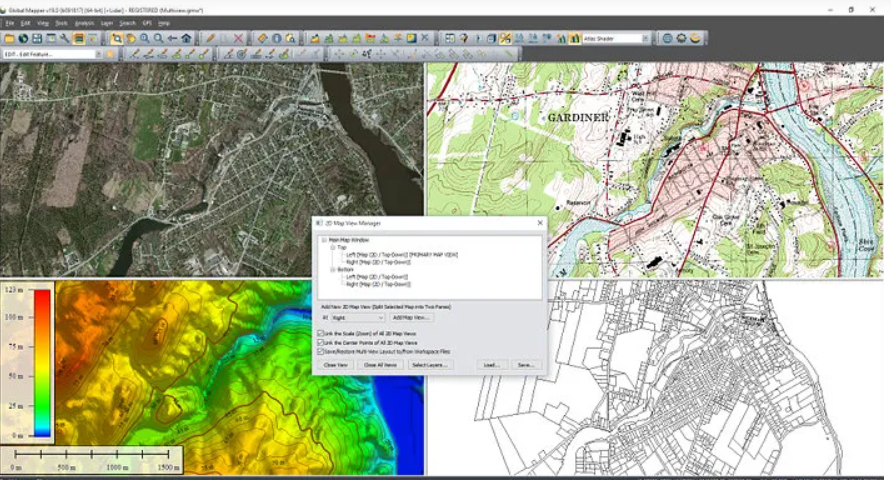Click the elevation color ramp legend

tap(42, 363)
